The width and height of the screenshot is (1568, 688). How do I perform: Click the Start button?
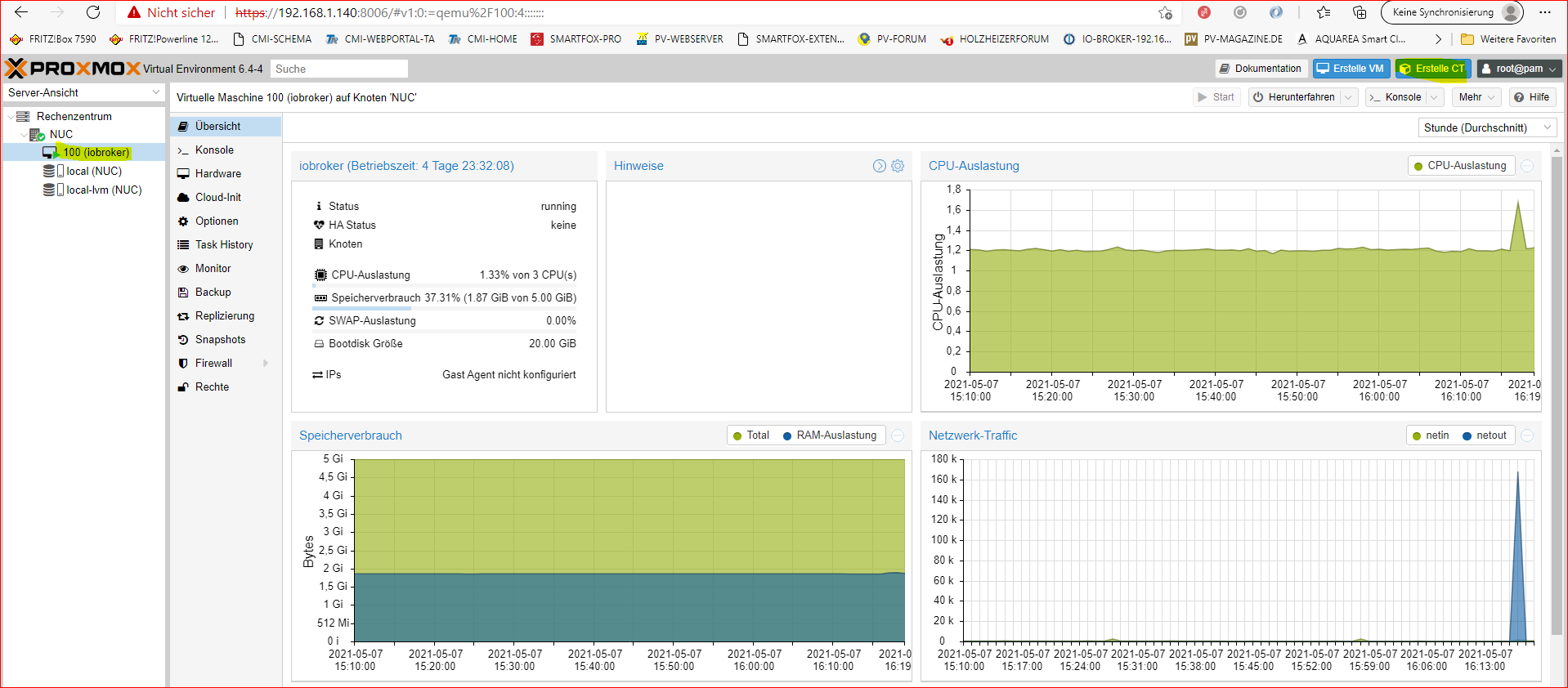pos(1216,97)
